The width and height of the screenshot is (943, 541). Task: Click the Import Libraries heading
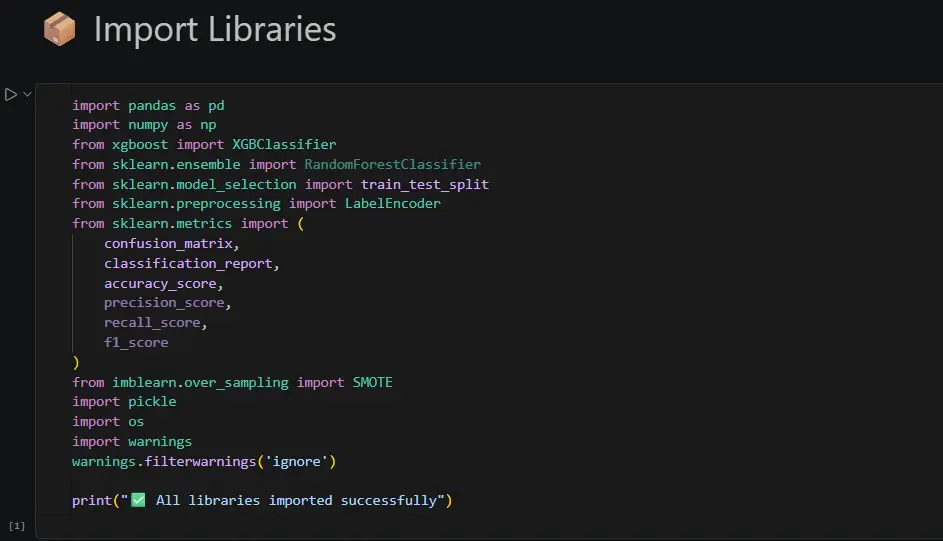pyautogui.click(x=215, y=29)
